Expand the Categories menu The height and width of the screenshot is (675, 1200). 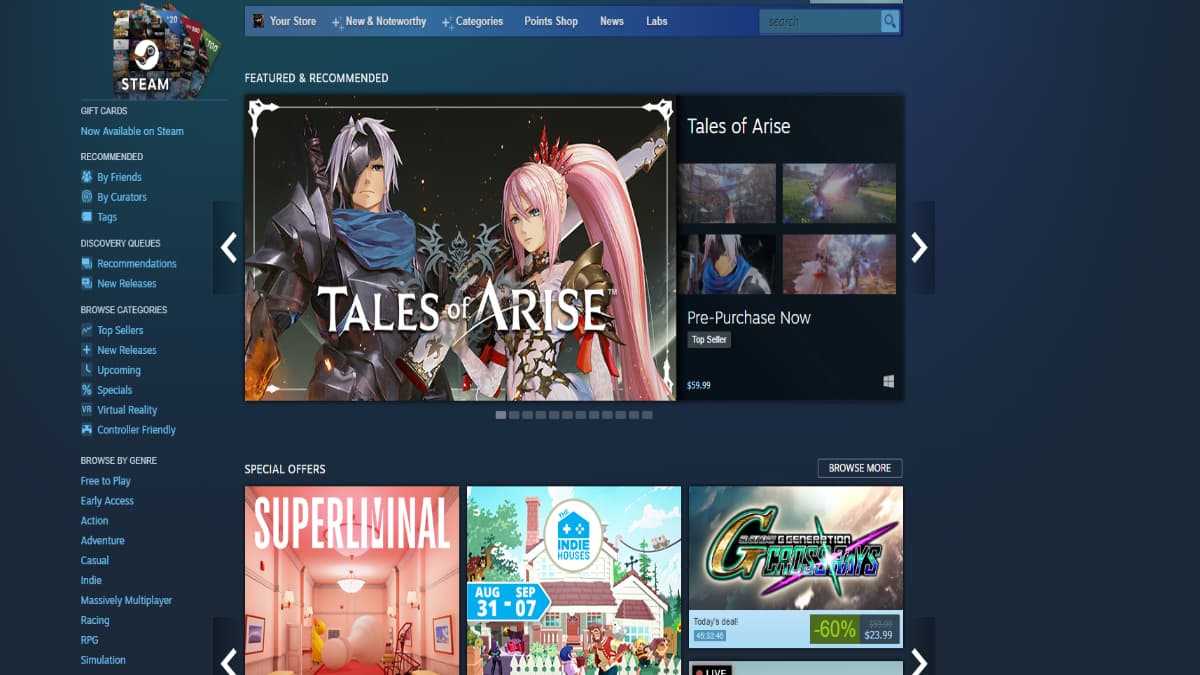[479, 20]
